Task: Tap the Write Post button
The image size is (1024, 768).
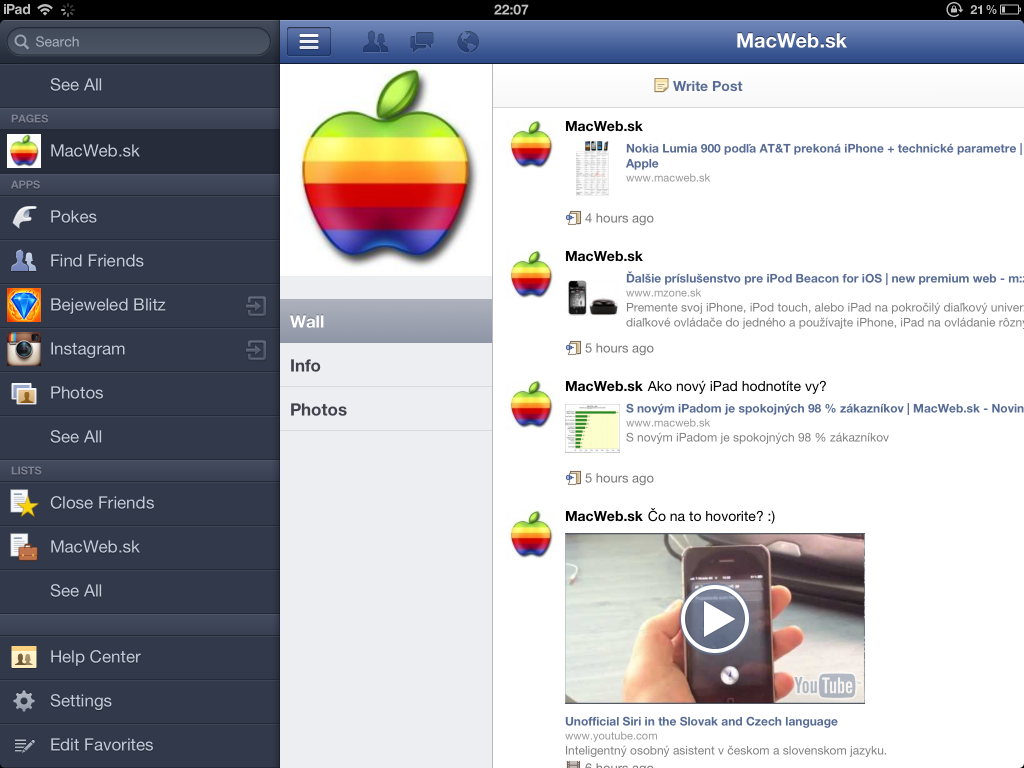Action: [x=698, y=86]
